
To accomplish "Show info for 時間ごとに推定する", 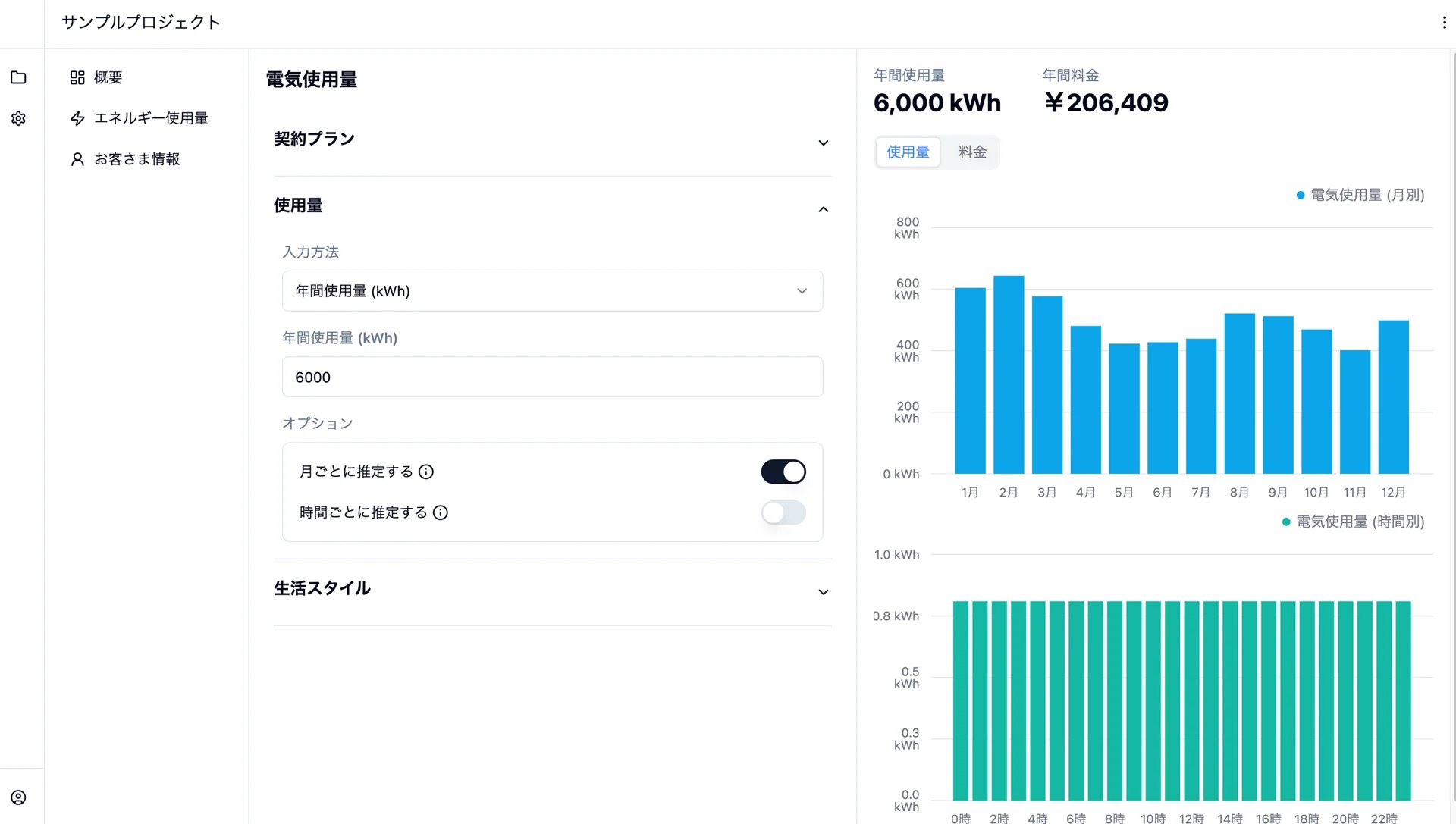I will 441,512.
